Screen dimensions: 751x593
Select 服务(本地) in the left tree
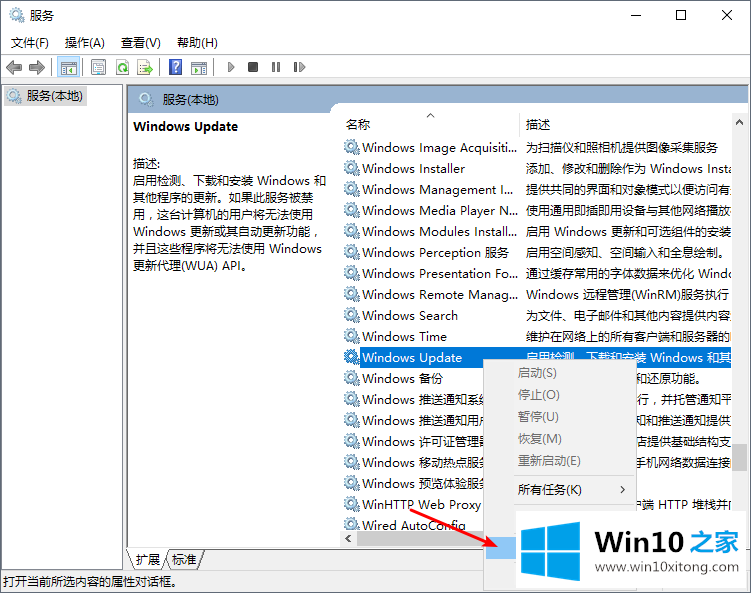coord(46,96)
